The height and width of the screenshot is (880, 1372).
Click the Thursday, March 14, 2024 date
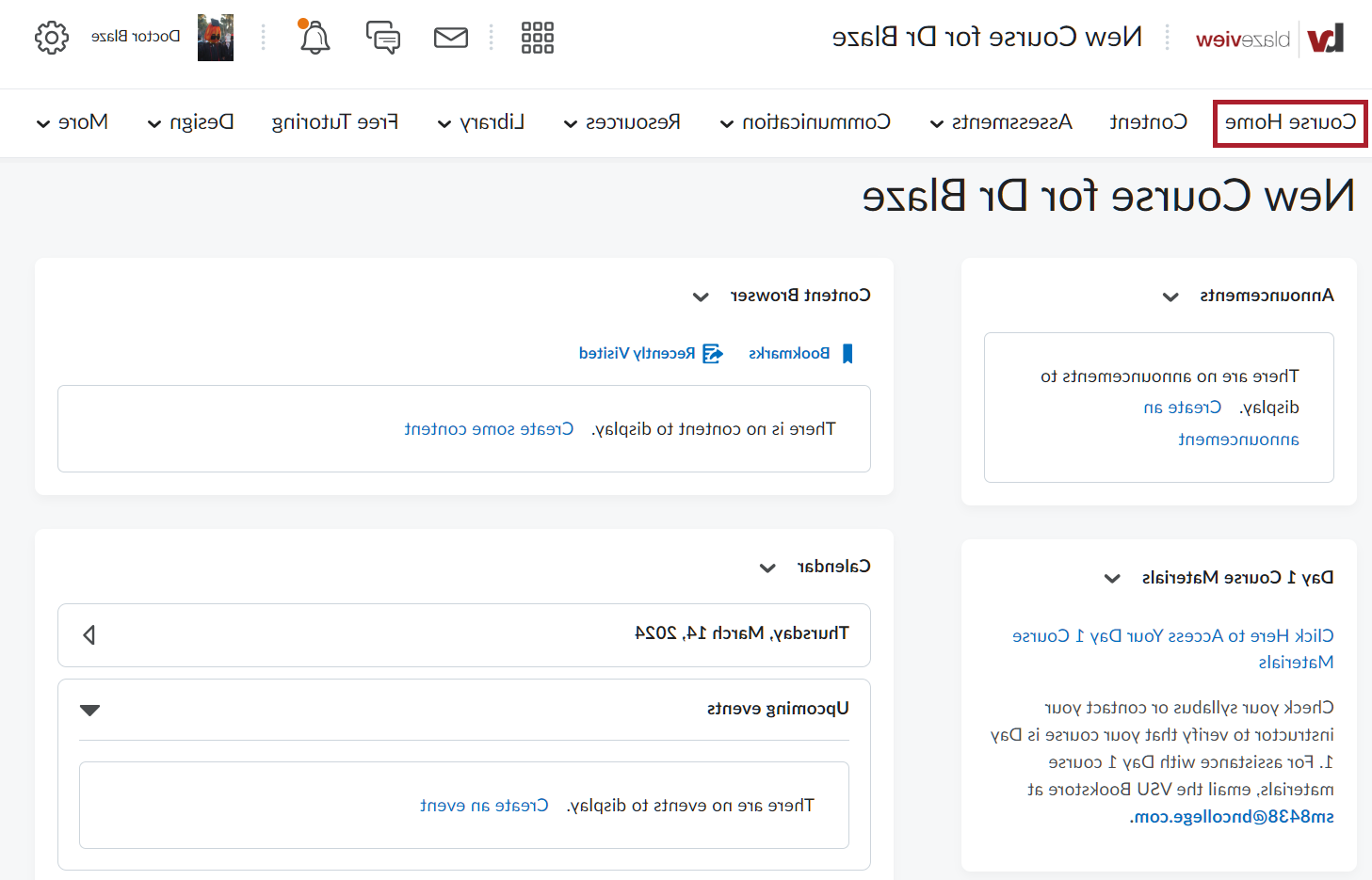click(x=742, y=633)
